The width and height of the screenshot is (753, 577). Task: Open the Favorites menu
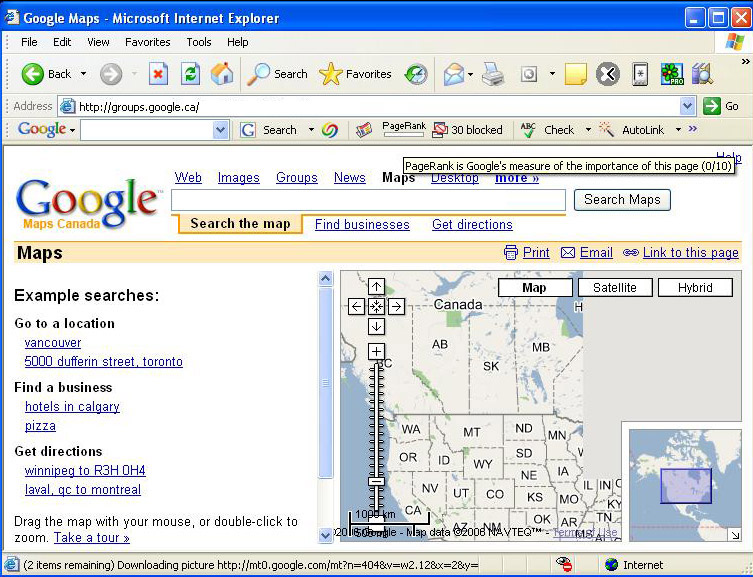[147, 42]
